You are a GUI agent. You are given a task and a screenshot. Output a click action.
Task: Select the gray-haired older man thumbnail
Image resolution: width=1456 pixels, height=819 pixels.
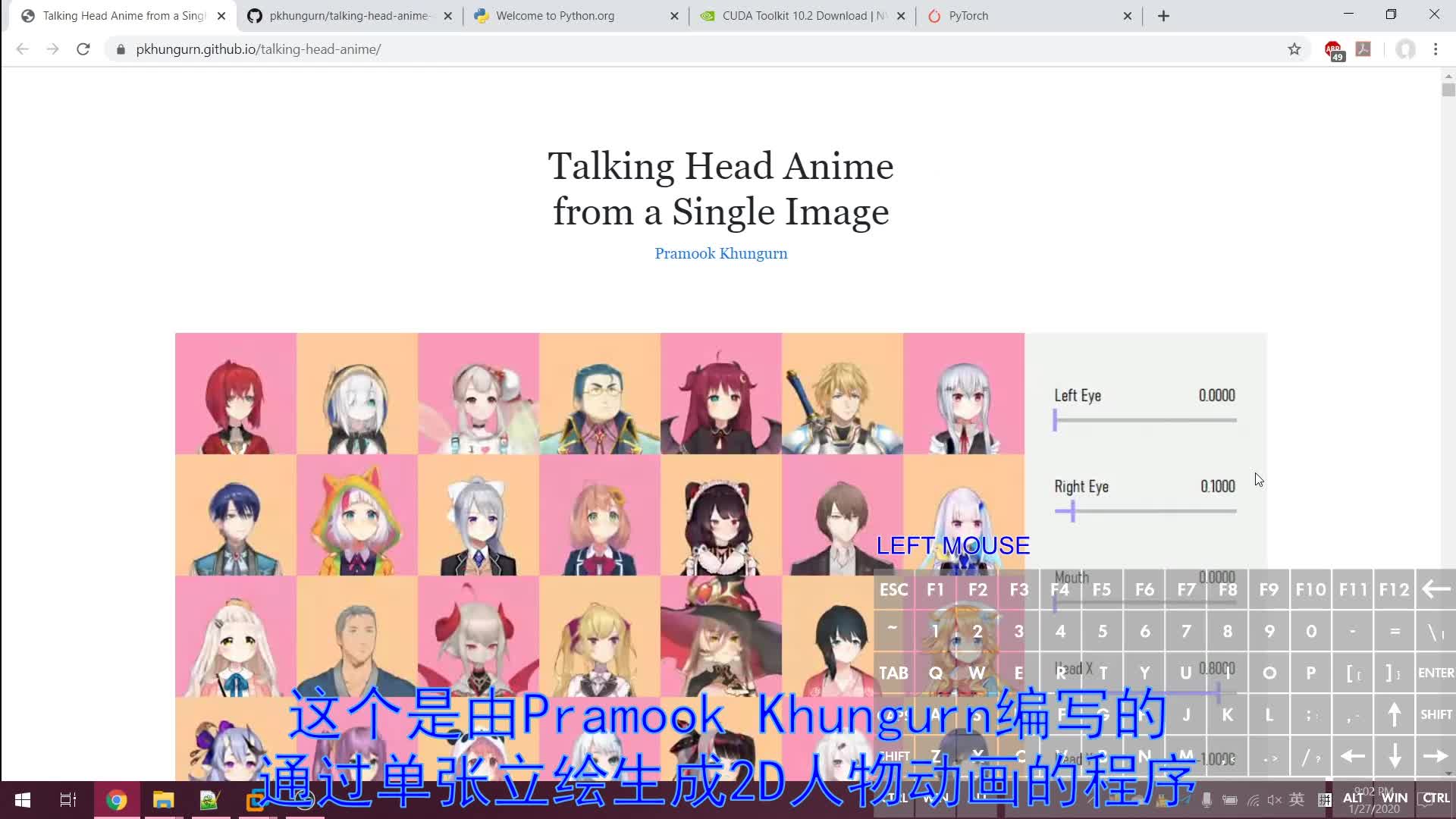tap(357, 636)
